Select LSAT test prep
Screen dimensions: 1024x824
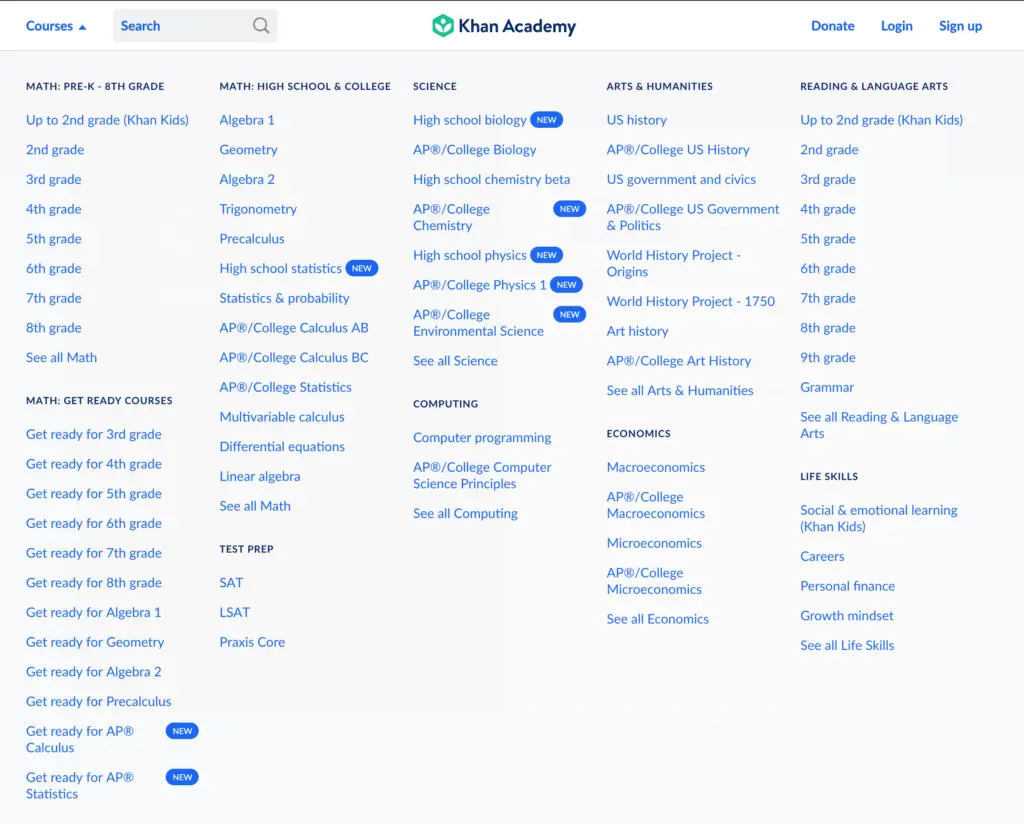(234, 612)
